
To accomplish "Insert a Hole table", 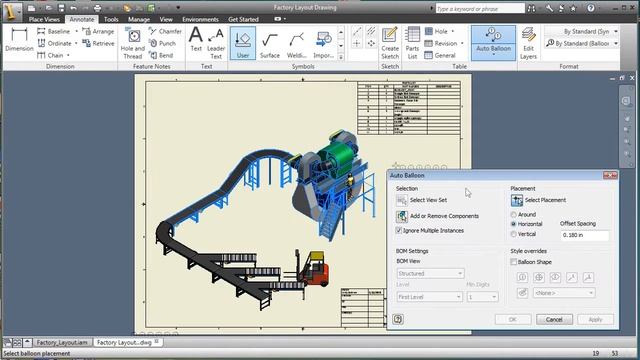I will (436, 31).
